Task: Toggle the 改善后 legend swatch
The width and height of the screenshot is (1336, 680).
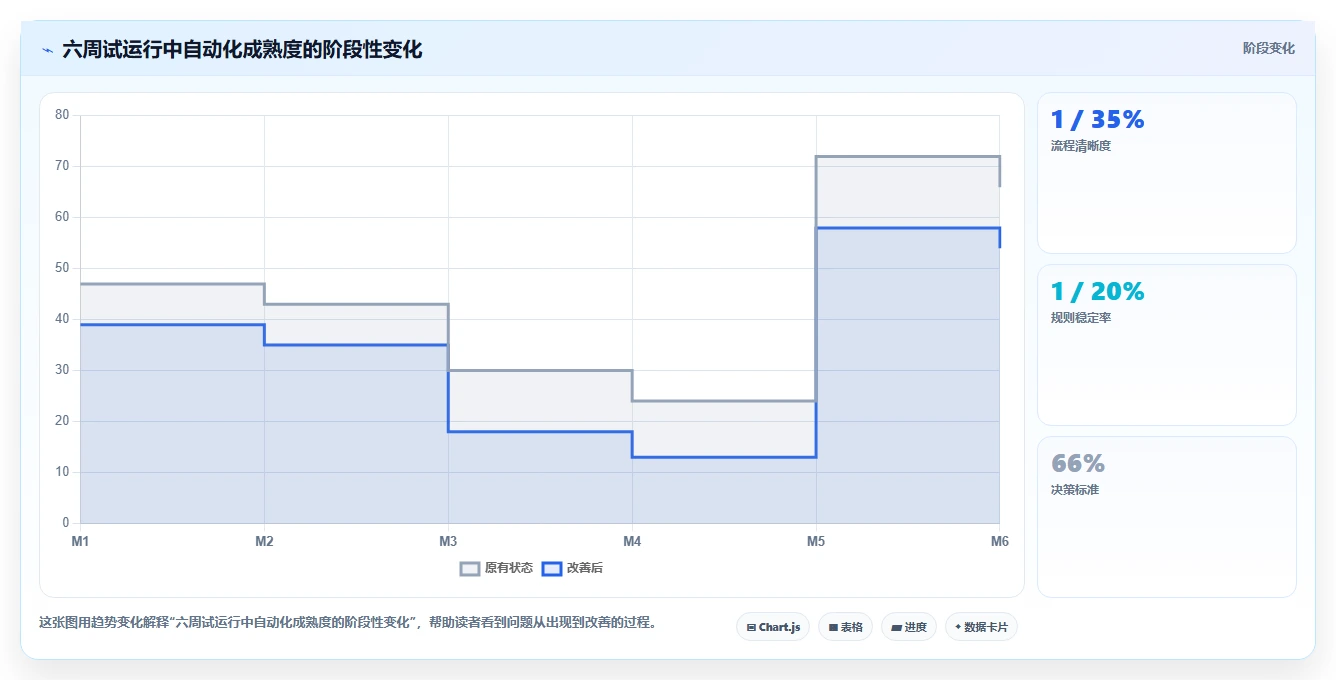Action: (552, 568)
